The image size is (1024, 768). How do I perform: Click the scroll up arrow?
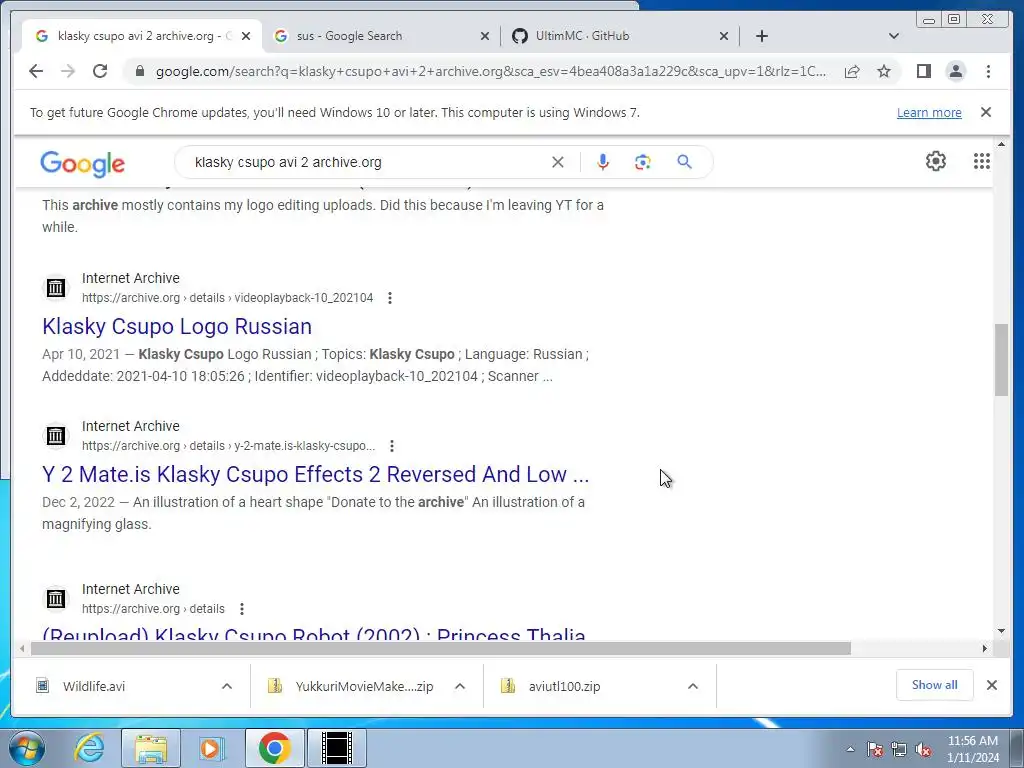tap(1002, 144)
